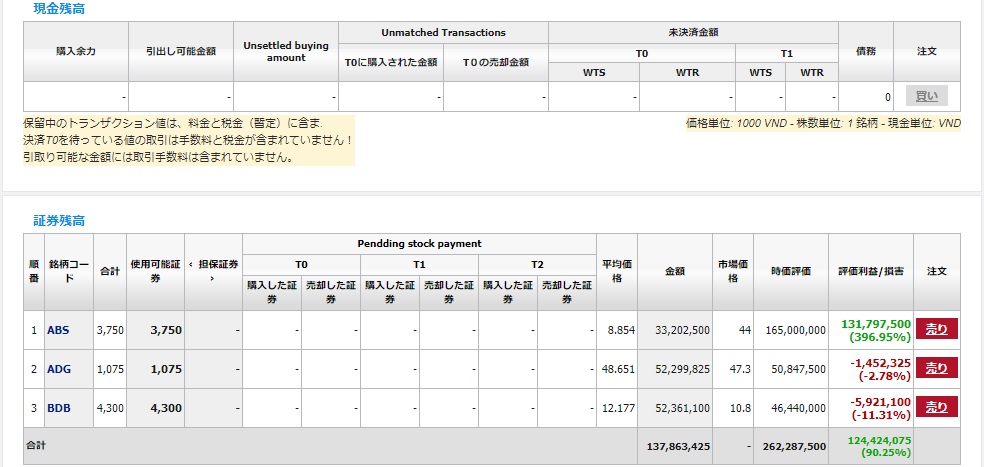
Task: Click the 債務 column header
Action: click(866, 50)
